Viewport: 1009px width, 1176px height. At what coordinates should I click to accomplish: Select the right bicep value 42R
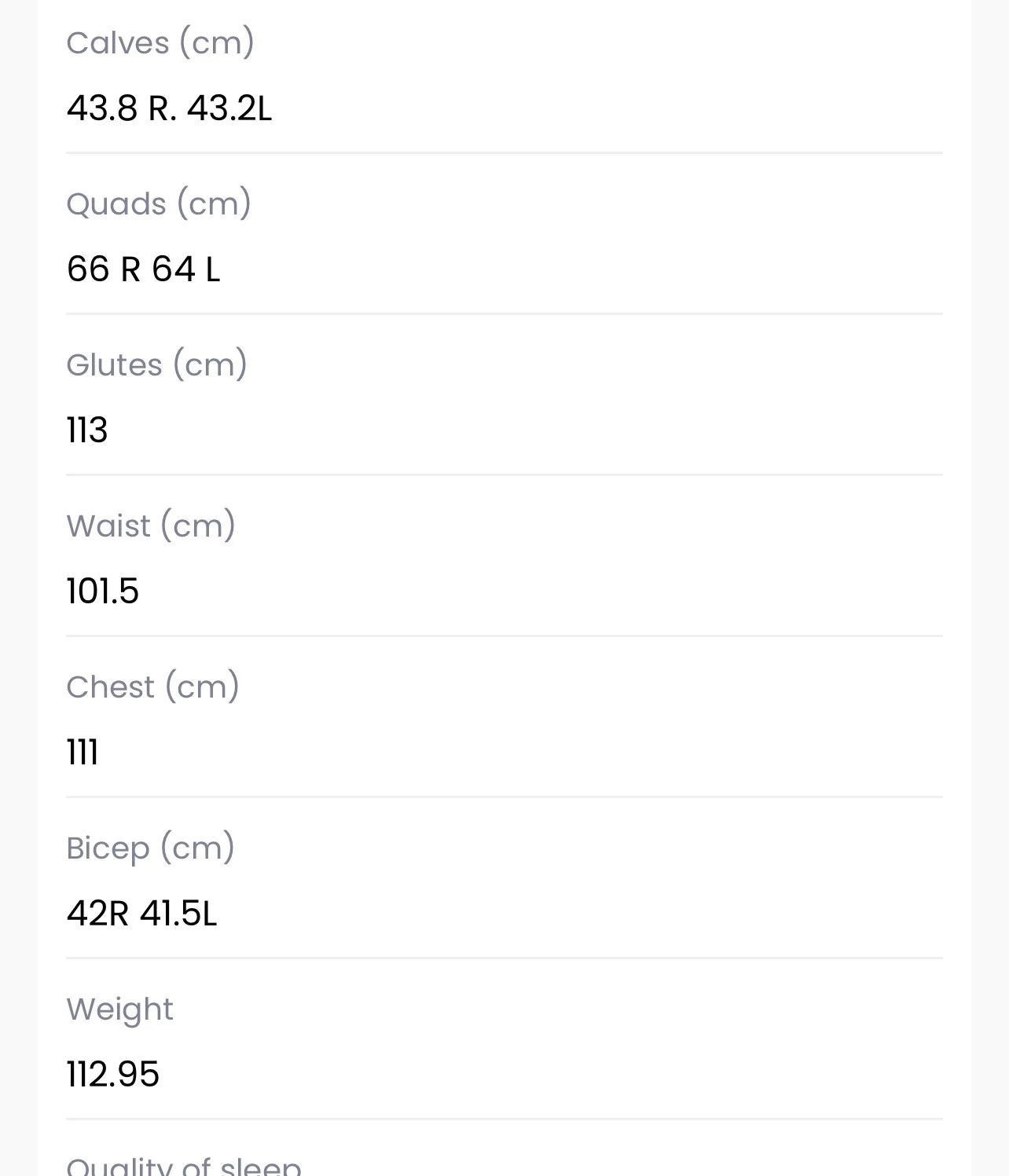pos(97,913)
